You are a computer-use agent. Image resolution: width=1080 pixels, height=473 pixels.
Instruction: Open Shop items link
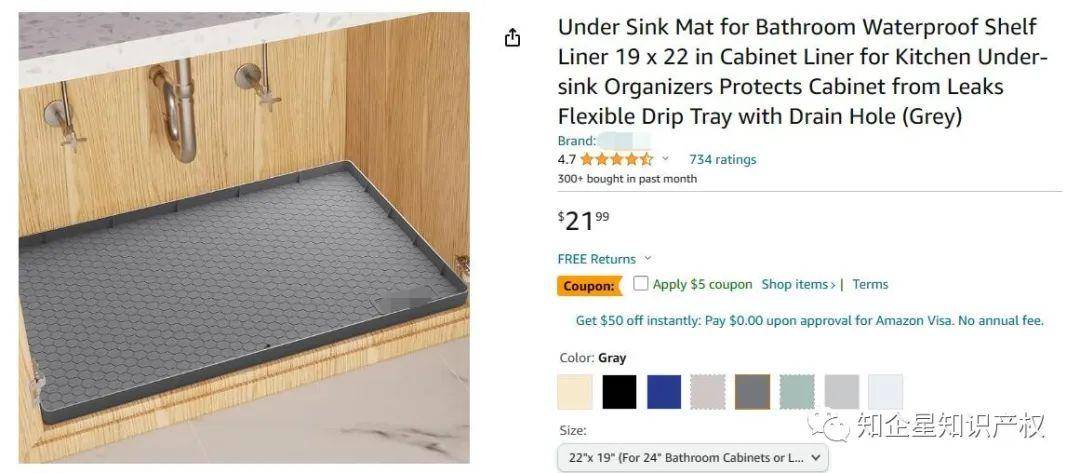tap(798, 284)
